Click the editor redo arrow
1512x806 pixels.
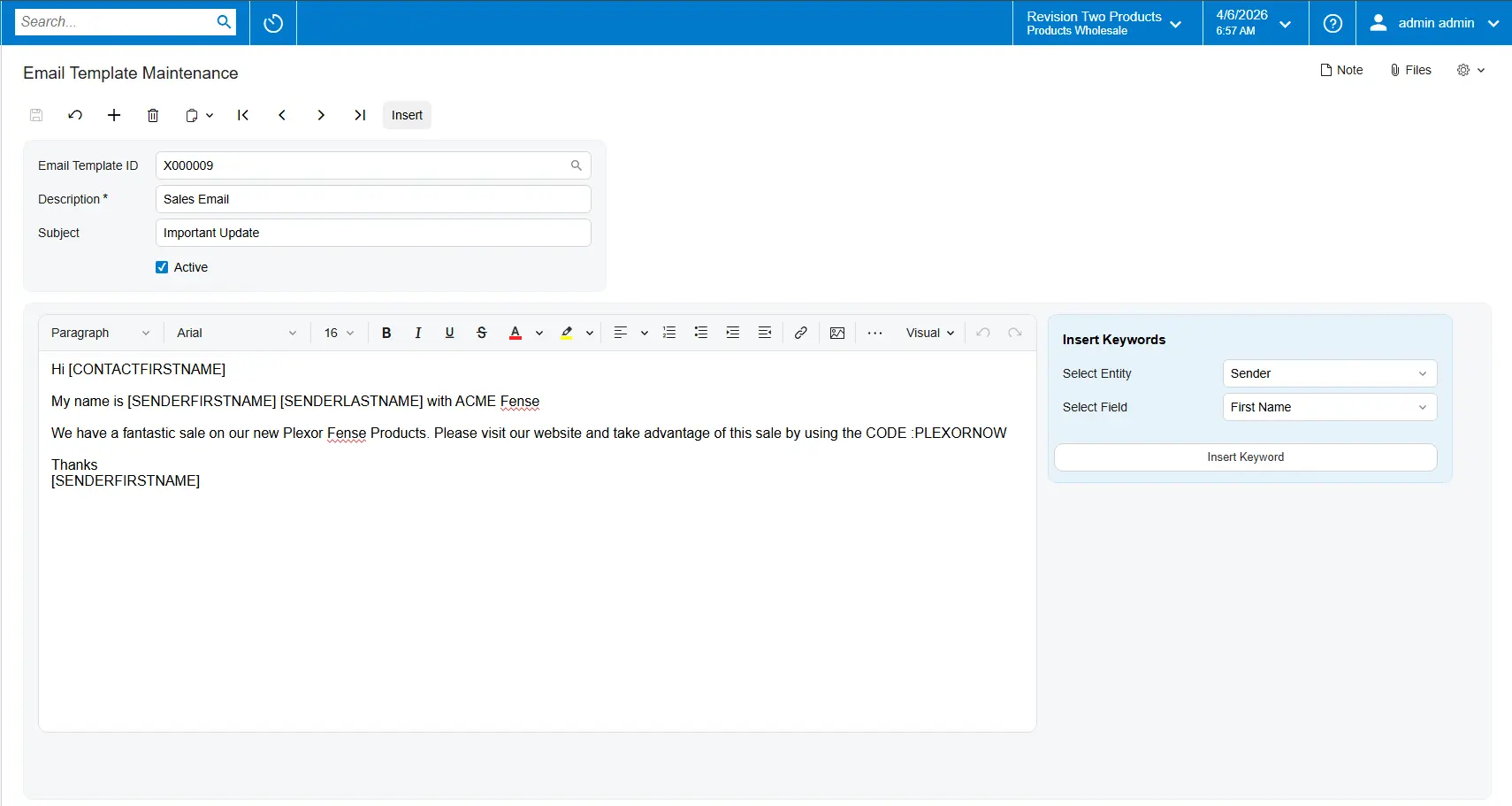pos(1015,333)
